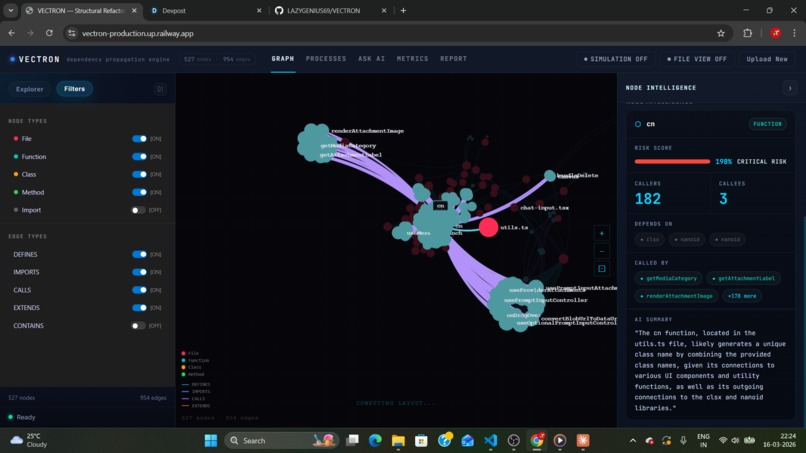This screenshot has height=453, width=806.
Task: Open Task View on taskbar
Action: pos(353,441)
